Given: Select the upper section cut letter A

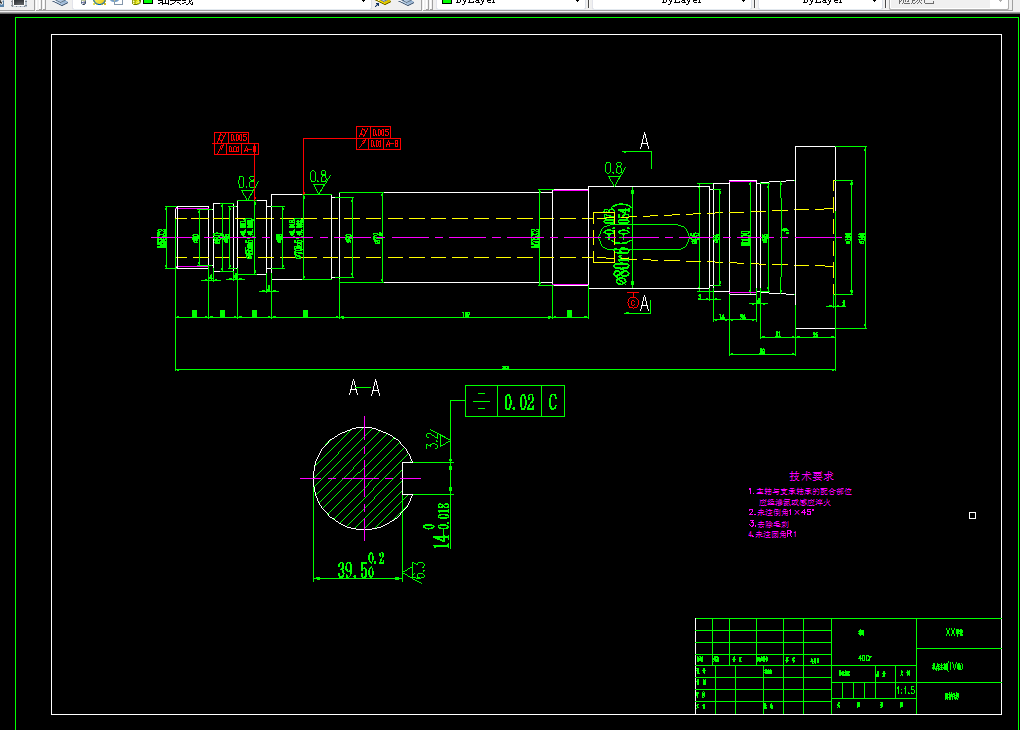Looking at the screenshot, I should [x=644, y=141].
